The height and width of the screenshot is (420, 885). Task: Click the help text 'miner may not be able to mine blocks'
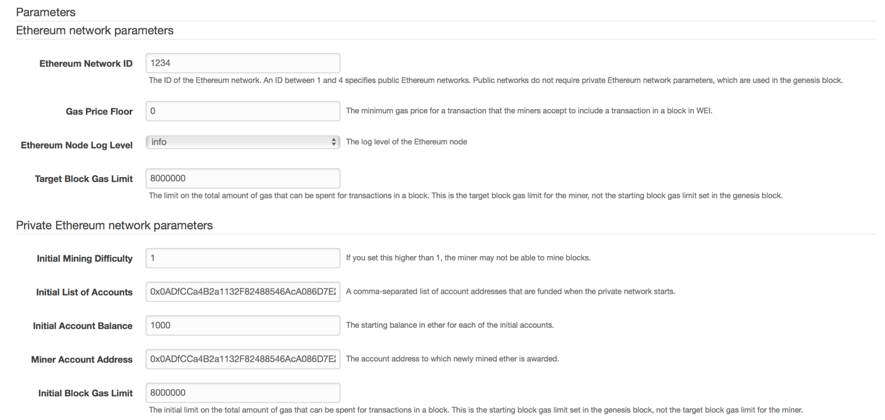468,257
